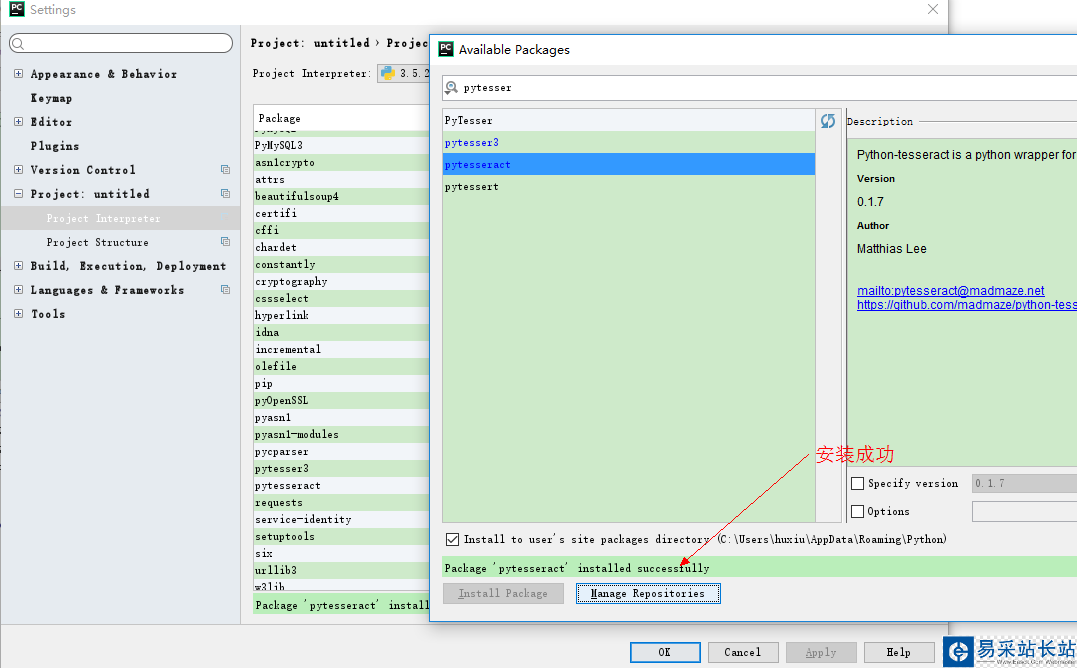The height and width of the screenshot is (668, 1077).
Task: Select setuptools in installed packages table
Action: click(x=341, y=536)
